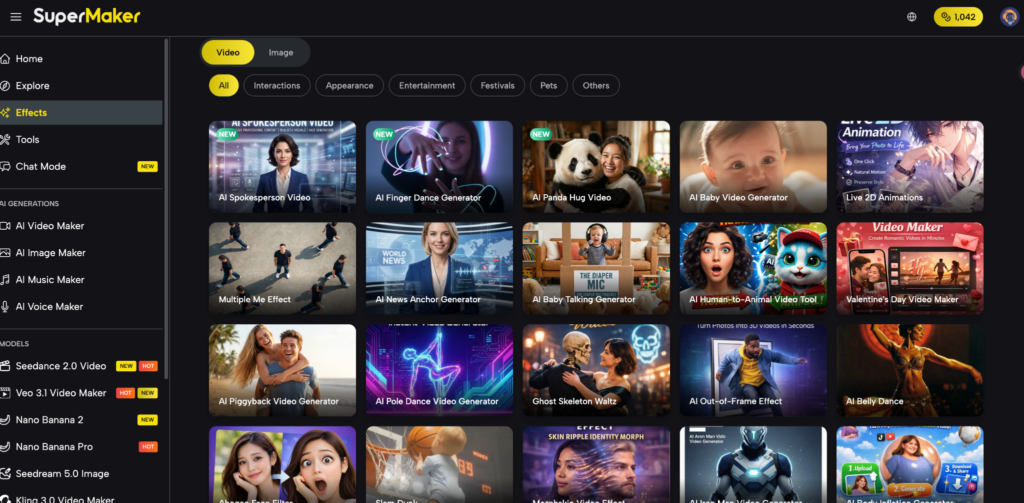
Task: Open AI Voice Maker in sidebar
Action: (49, 307)
